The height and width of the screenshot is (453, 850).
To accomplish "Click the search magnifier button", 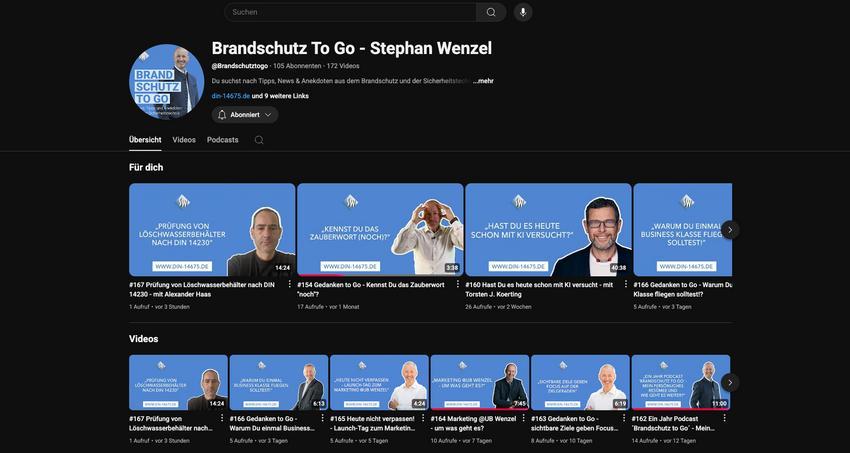I will (491, 12).
